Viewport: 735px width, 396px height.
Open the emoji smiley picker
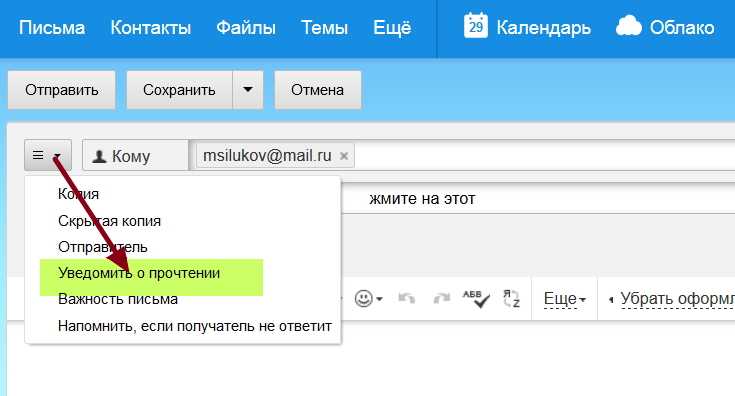[x=368, y=299]
